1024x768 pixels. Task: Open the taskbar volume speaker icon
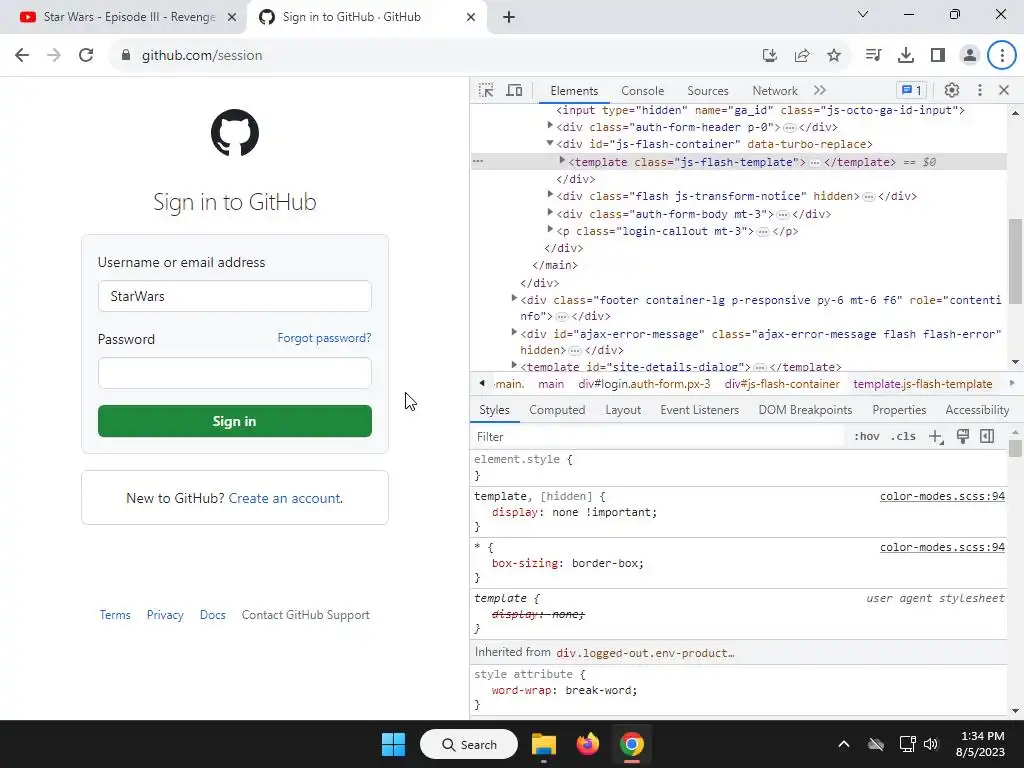(x=931, y=744)
